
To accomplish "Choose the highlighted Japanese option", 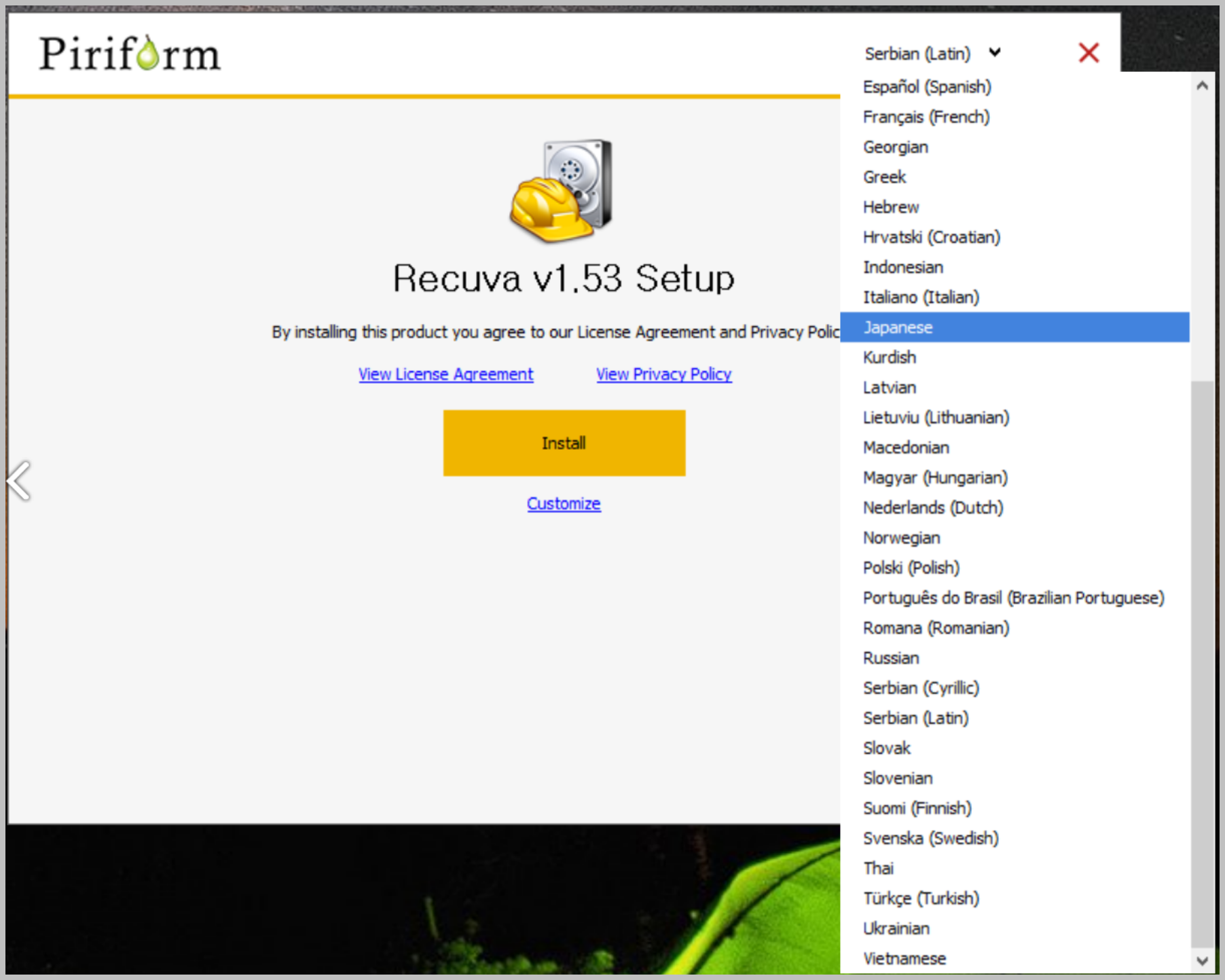I will (x=1014, y=327).
